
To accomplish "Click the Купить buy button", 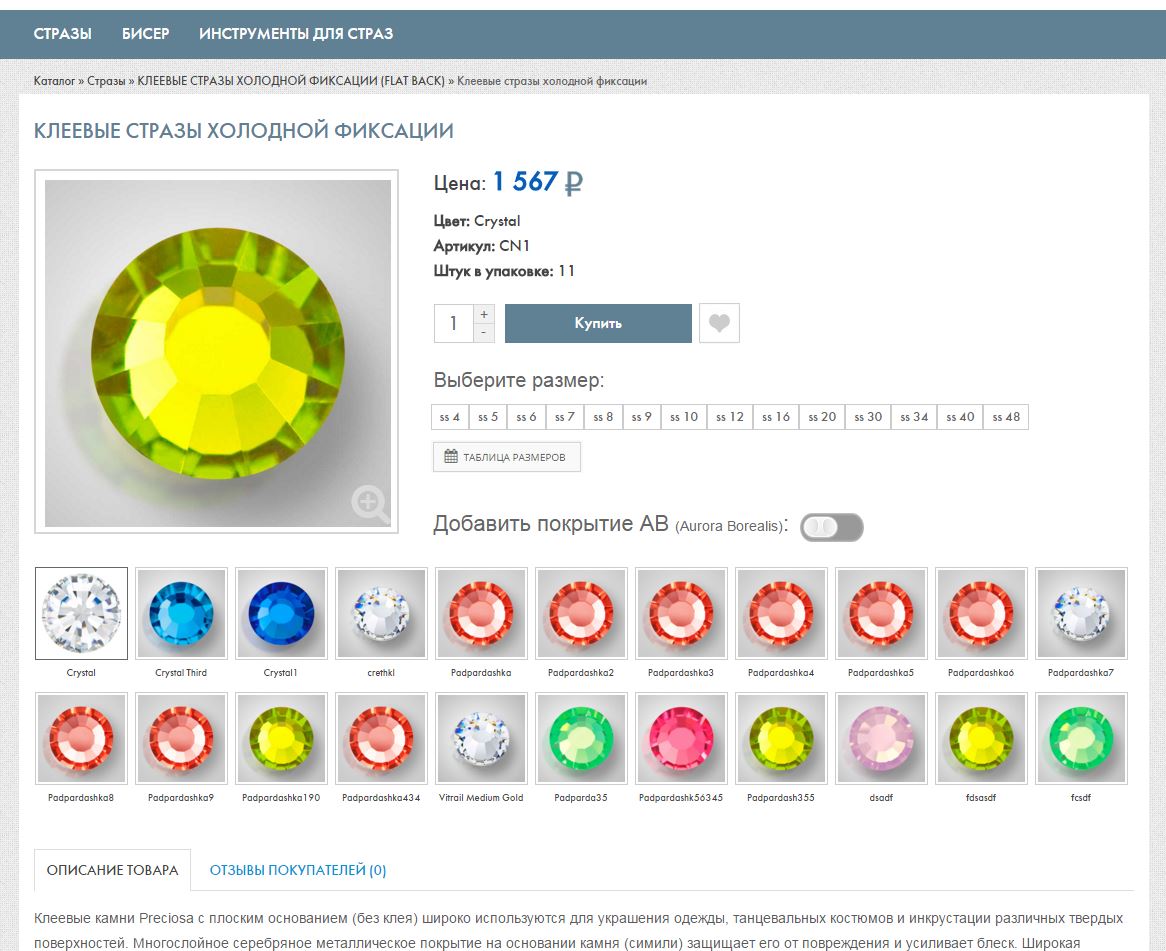I will (x=598, y=323).
